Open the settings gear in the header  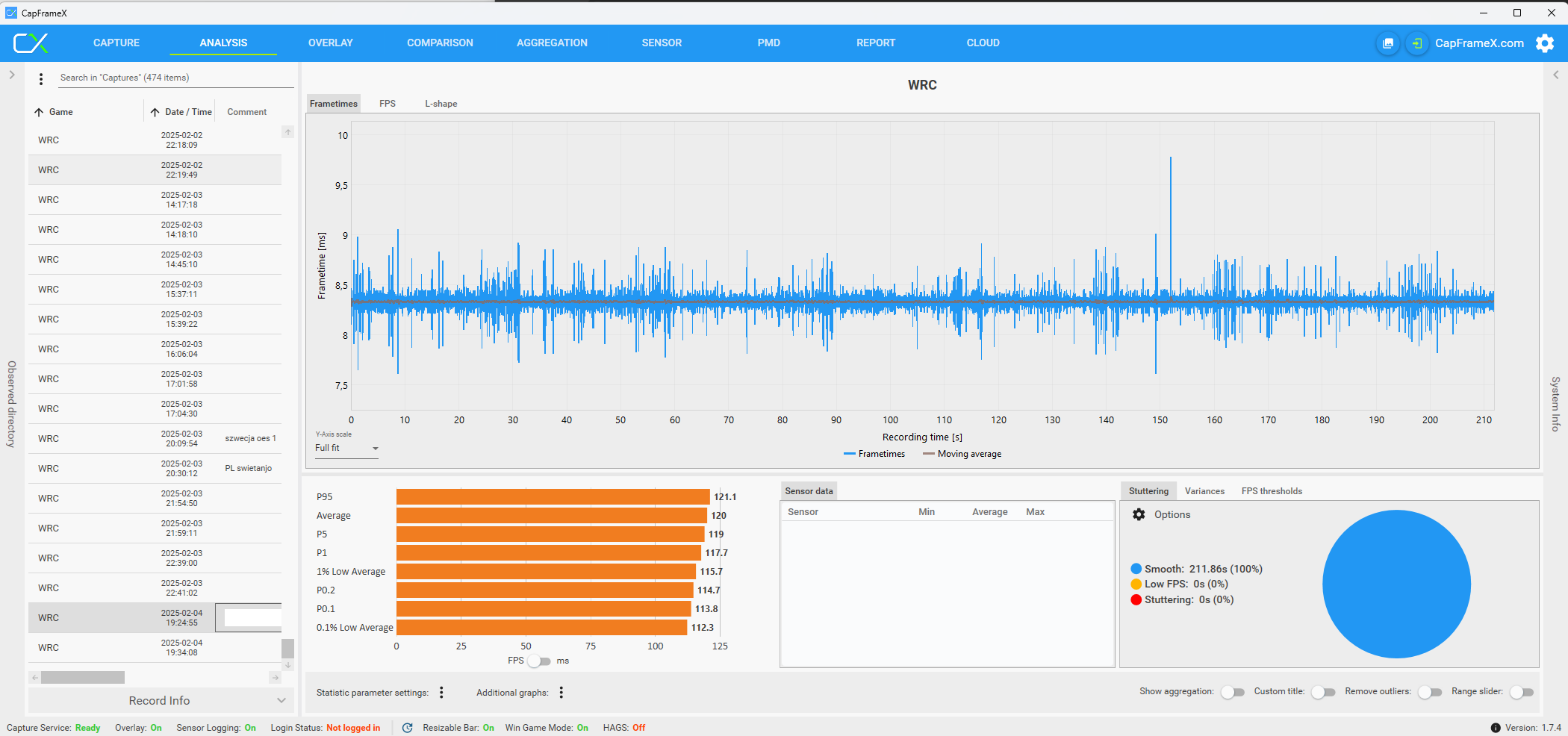pyautogui.click(x=1545, y=43)
